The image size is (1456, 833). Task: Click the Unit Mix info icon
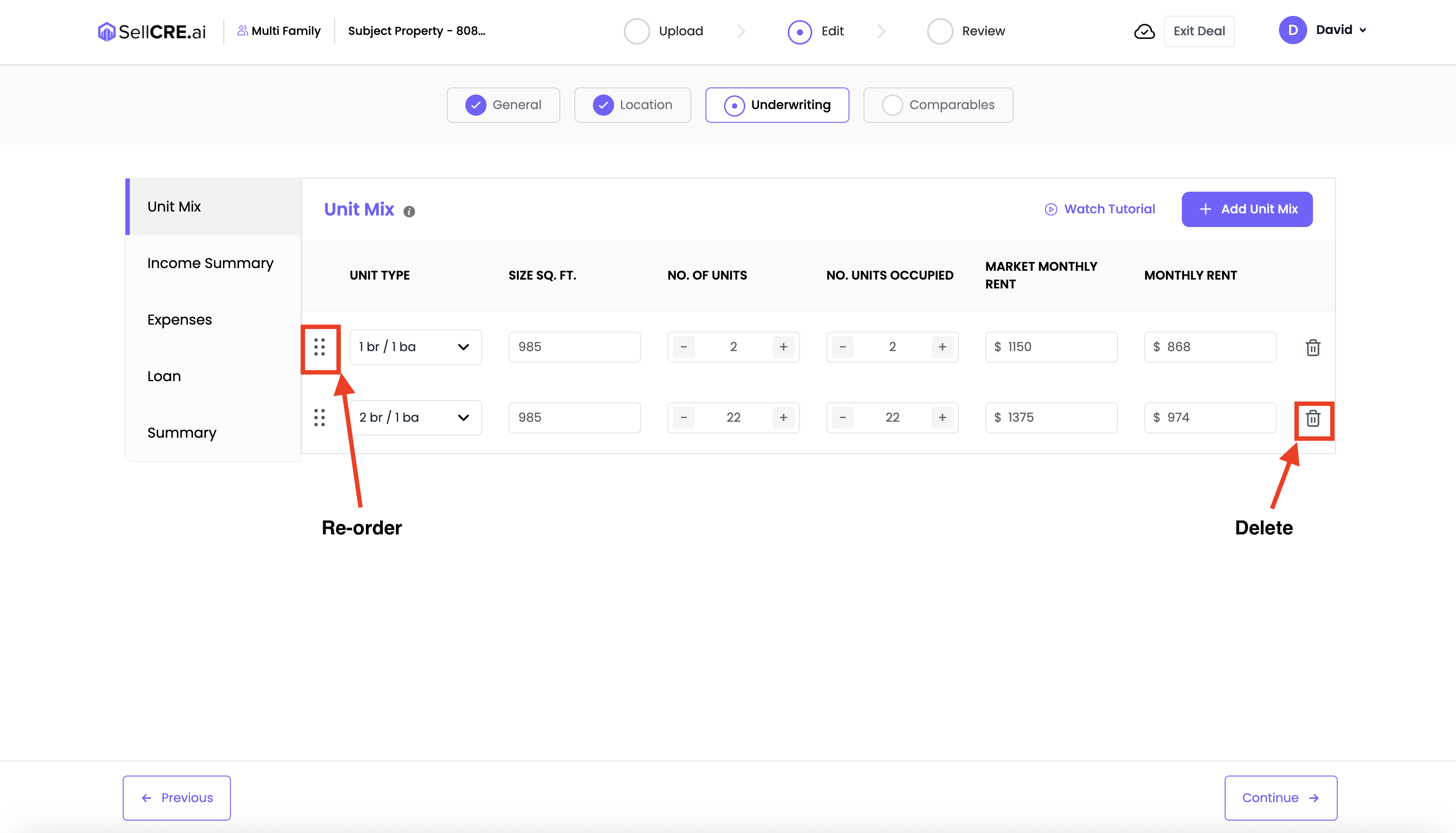(x=409, y=212)
